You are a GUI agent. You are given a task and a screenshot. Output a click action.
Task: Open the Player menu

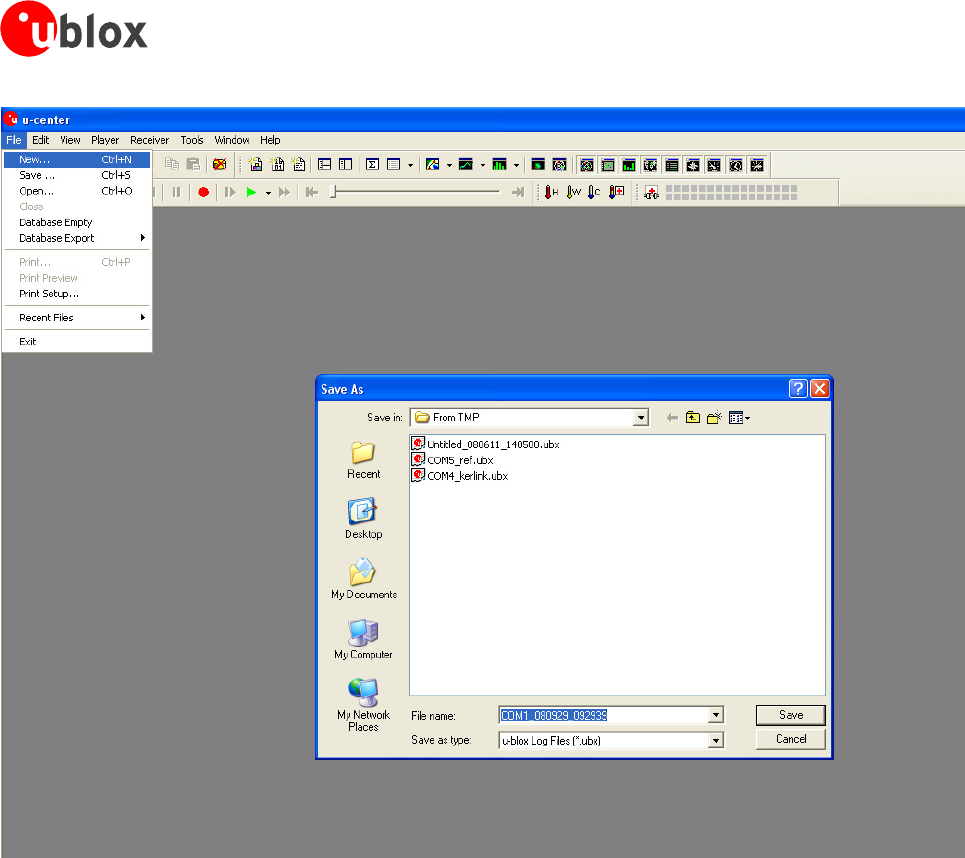click(105, 140)
